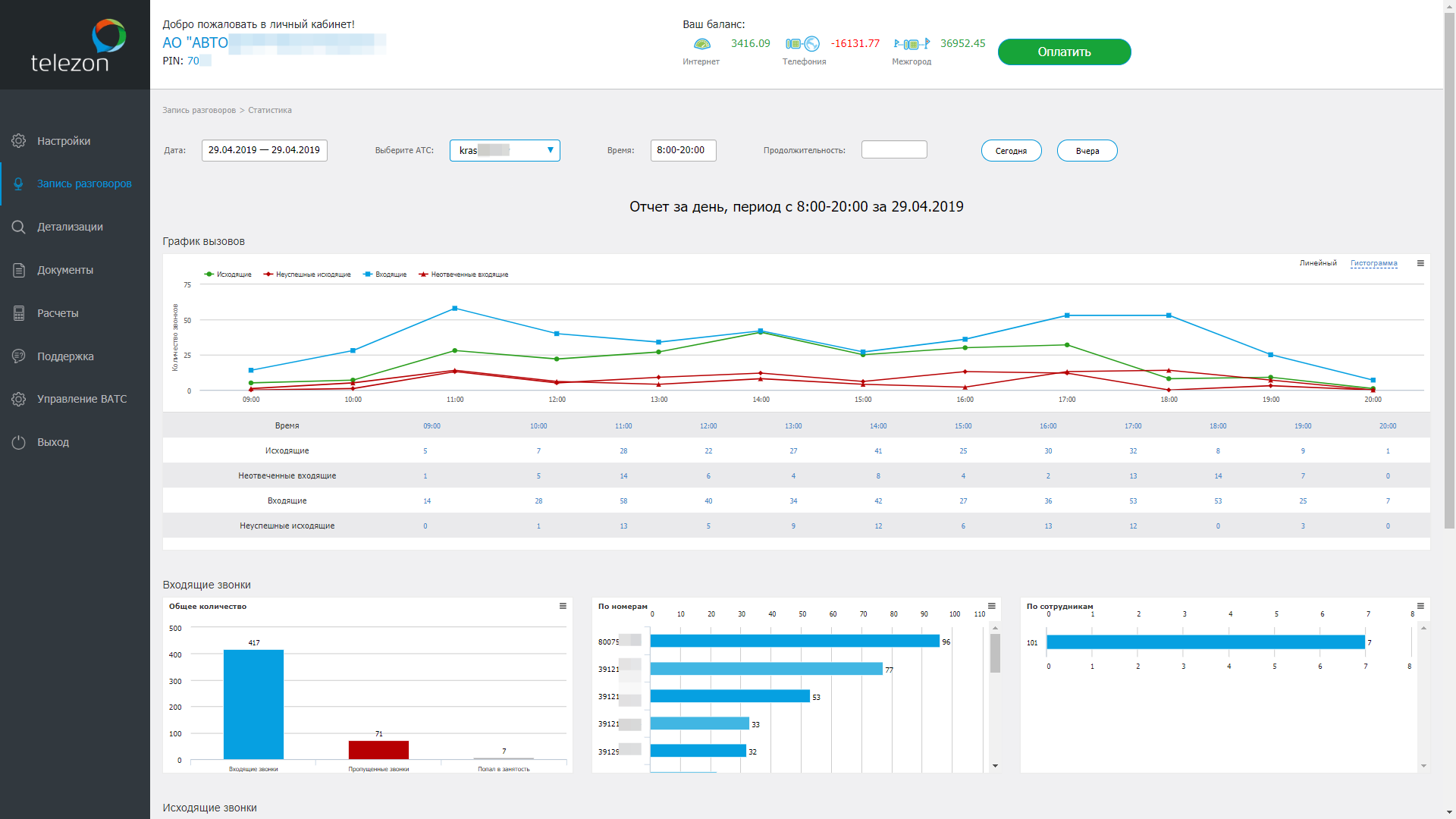Screen dimensions: 1456x819
Task: Open the date range picker field
Action: click(x=264, y=150)
